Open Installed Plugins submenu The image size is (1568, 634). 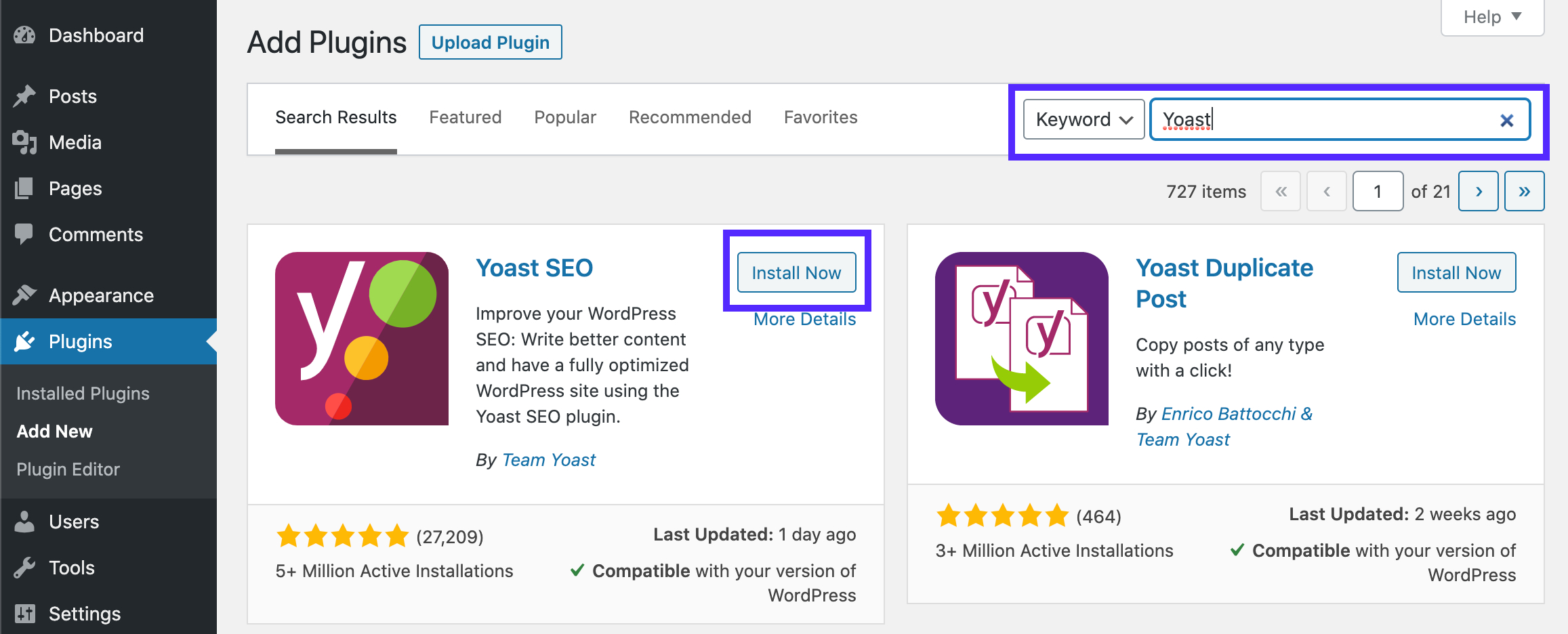[83, 394]
